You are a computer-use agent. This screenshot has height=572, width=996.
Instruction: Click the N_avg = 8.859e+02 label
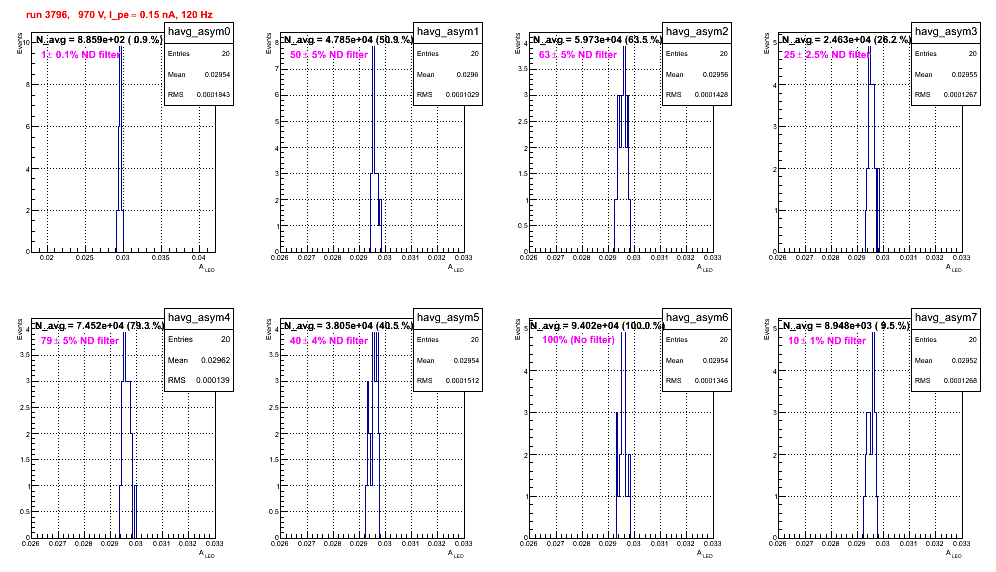coord(98,39)
